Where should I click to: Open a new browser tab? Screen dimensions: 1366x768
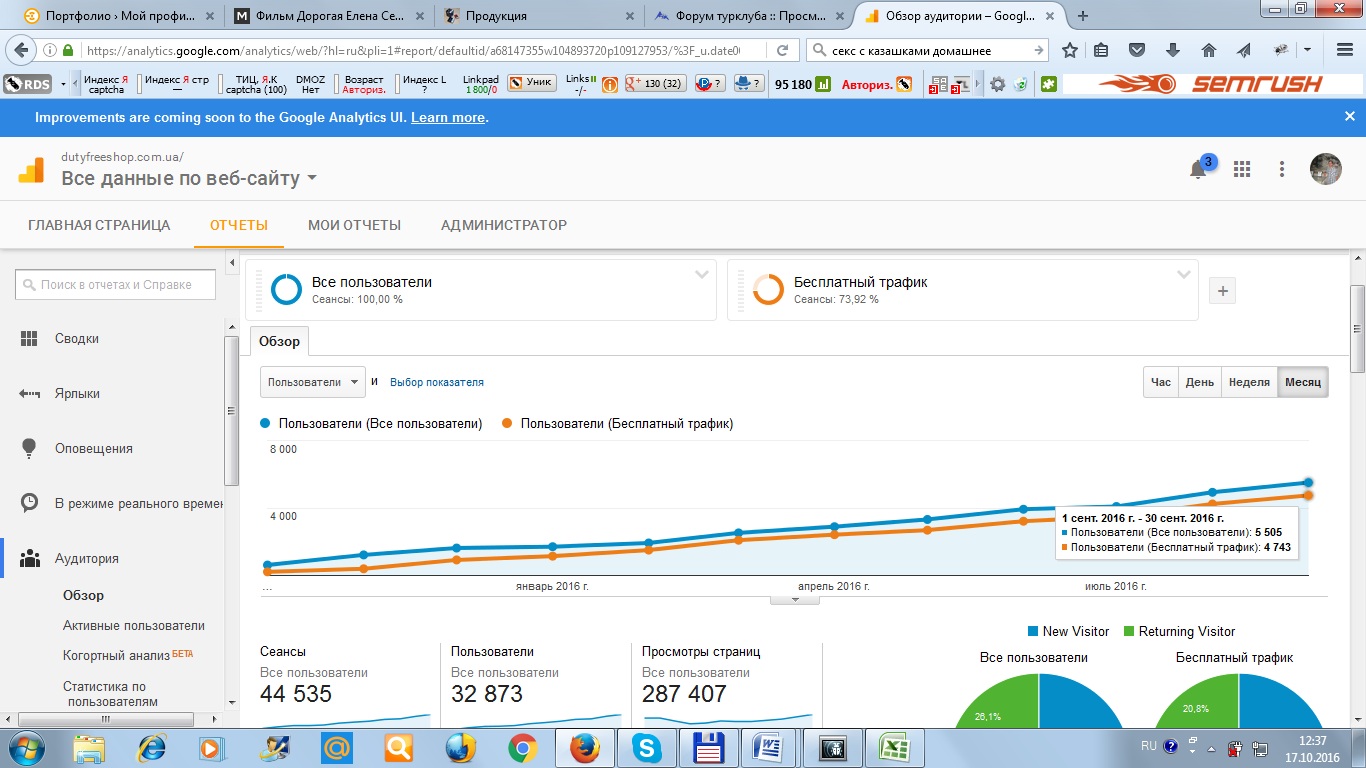(x=1083, y=16)
